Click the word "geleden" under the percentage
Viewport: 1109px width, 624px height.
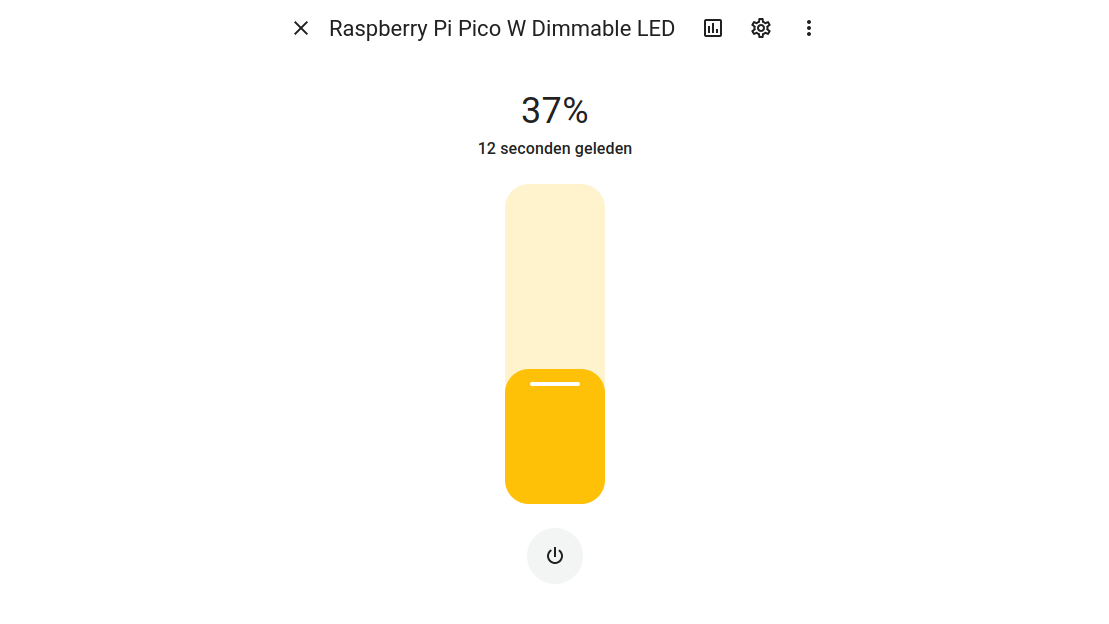coord(603,149)
